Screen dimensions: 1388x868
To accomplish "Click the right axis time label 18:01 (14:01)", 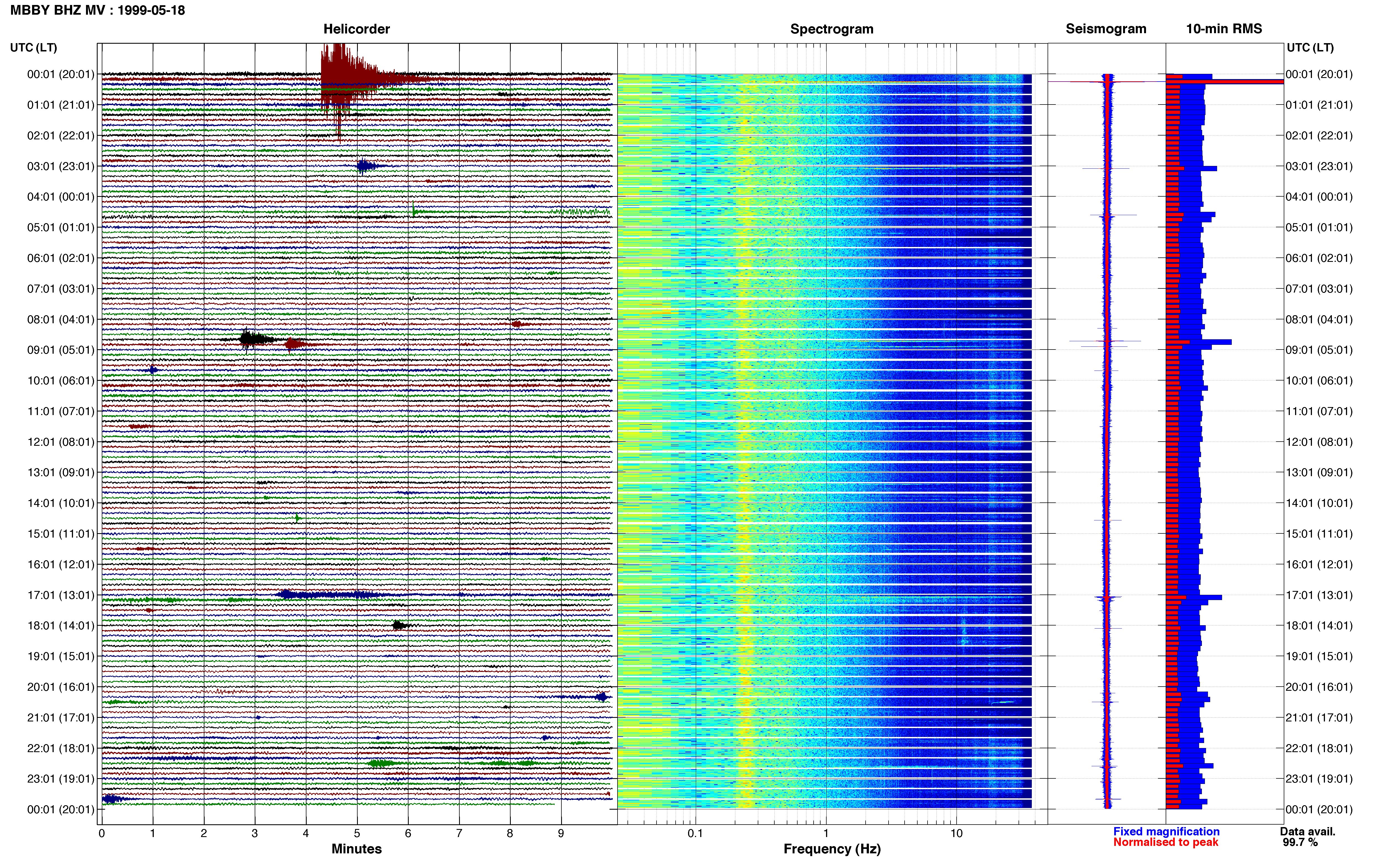I will click(1319, 626).
